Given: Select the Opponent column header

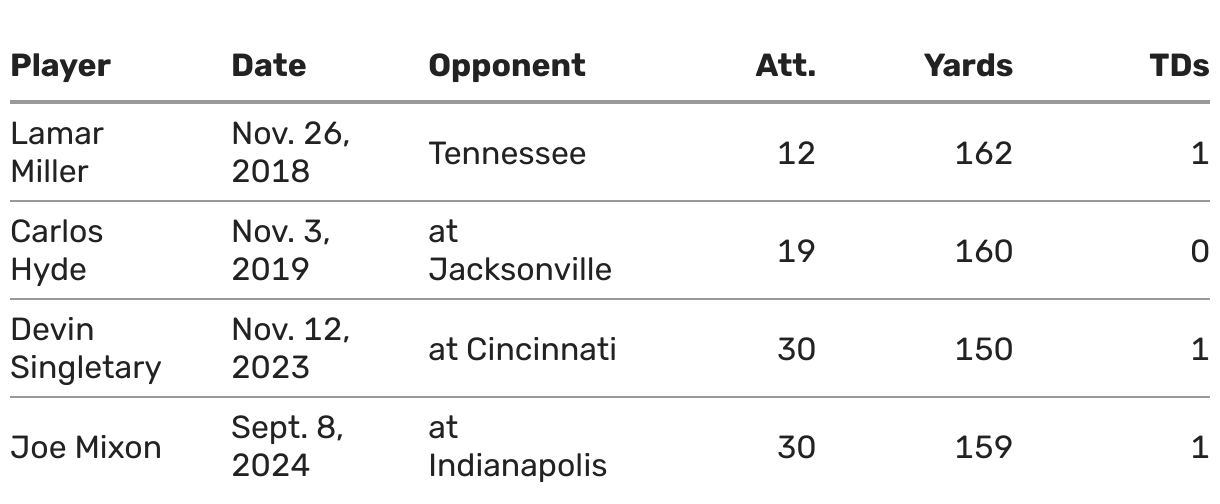Looking at the screenshot, I should point(506,66).
